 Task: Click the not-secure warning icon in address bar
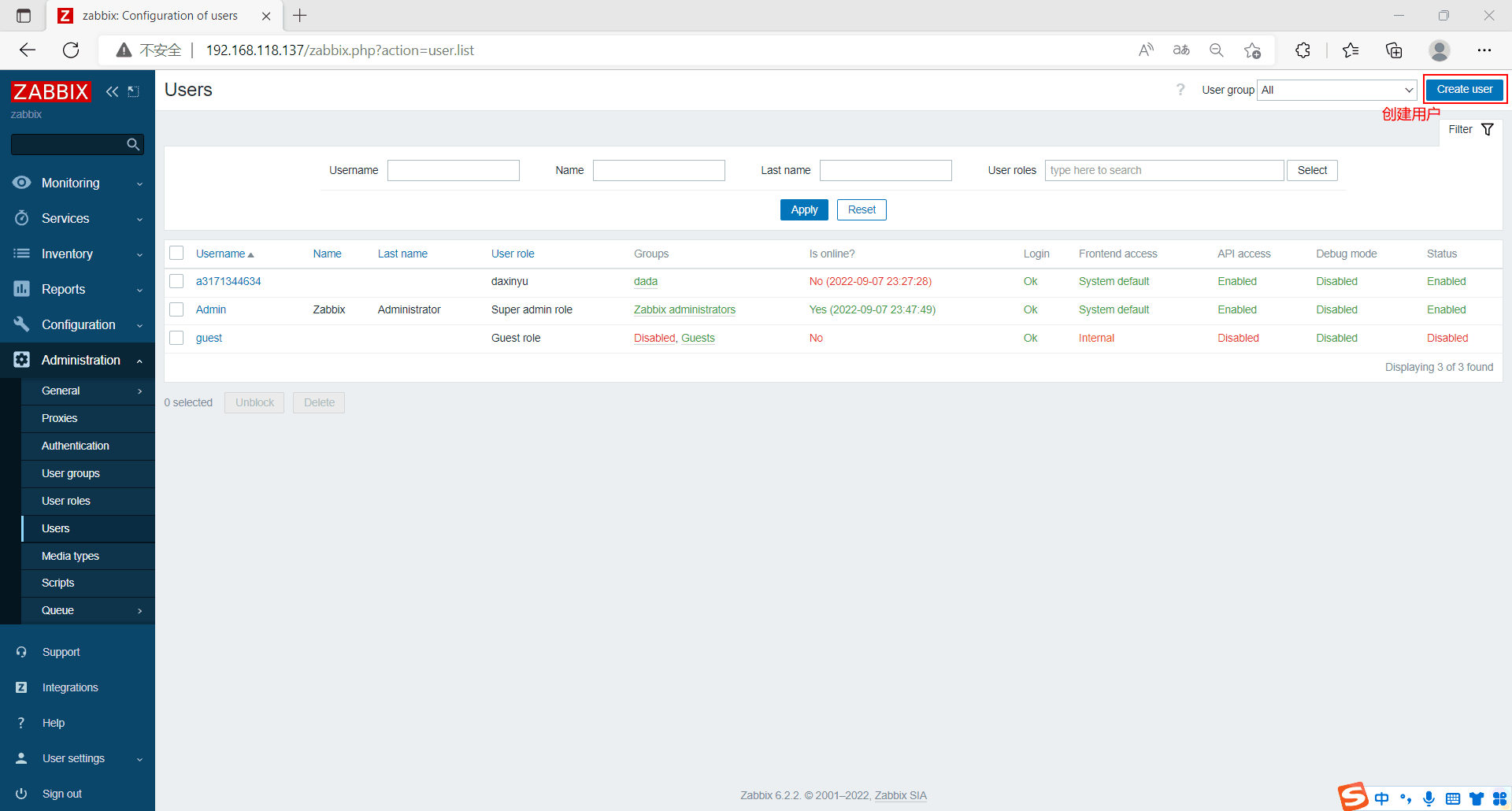124,50
